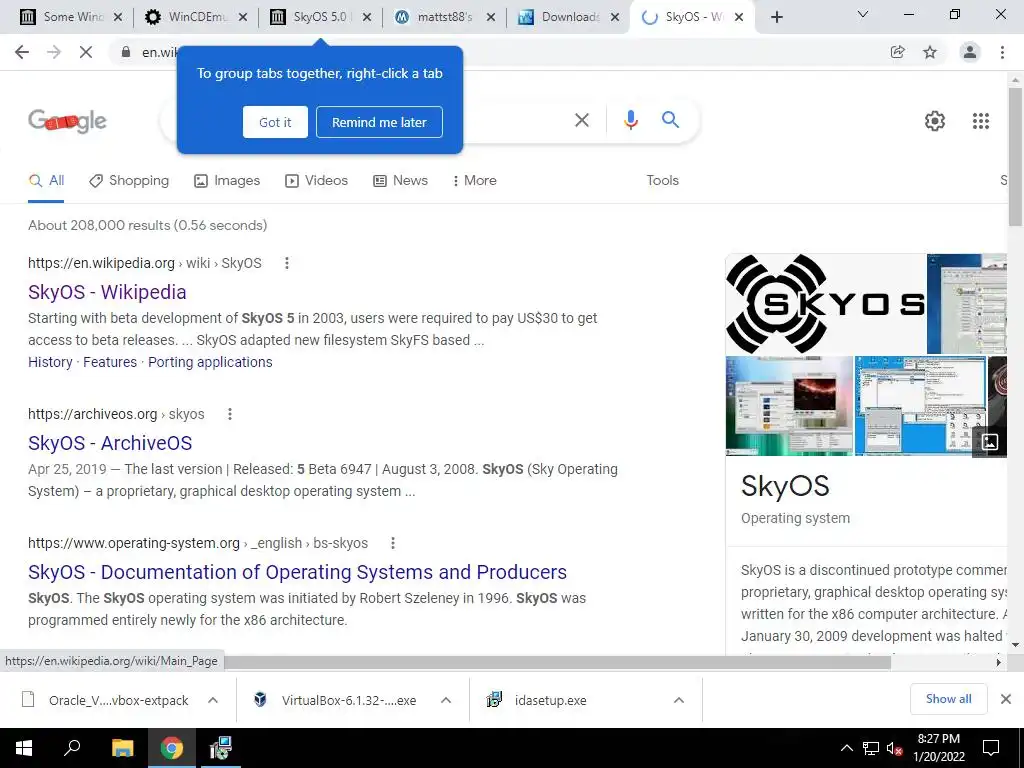The image size is (1024, 768).
Task: Open options for the operating-system.org result
Action: click(393, 543)
